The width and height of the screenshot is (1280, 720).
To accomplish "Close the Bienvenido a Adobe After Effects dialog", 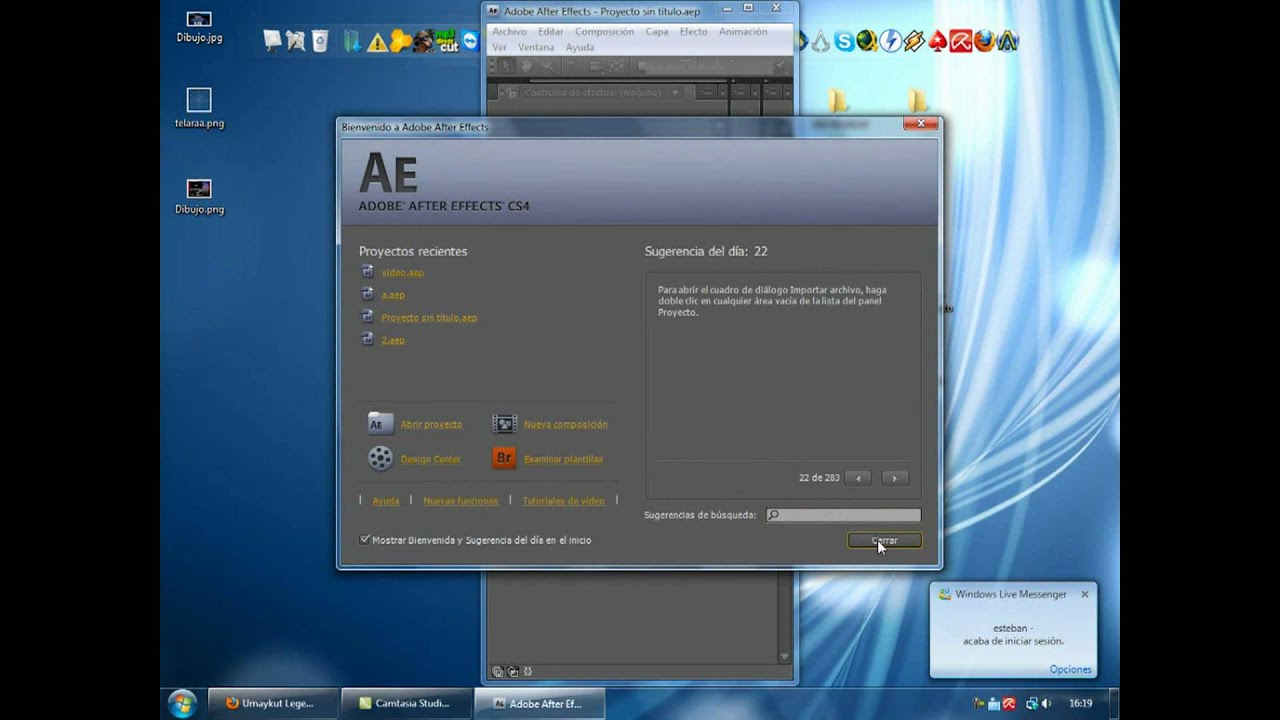I will [x=920, y=124].
